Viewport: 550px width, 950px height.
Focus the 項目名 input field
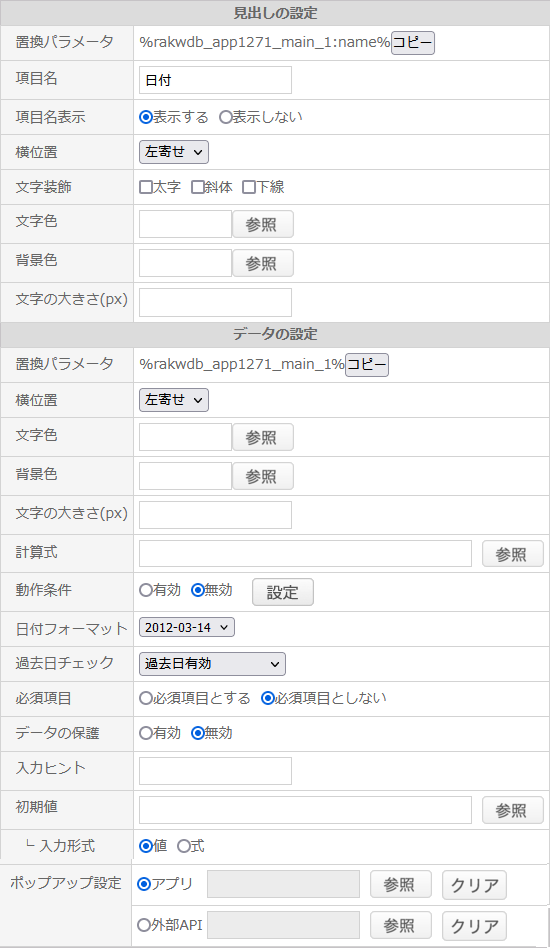(215, 81)
